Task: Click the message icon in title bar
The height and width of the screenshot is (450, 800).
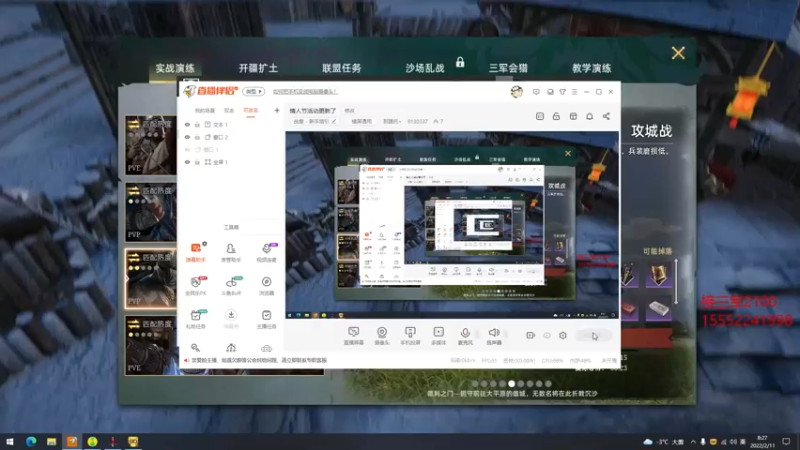Action: 536,92
